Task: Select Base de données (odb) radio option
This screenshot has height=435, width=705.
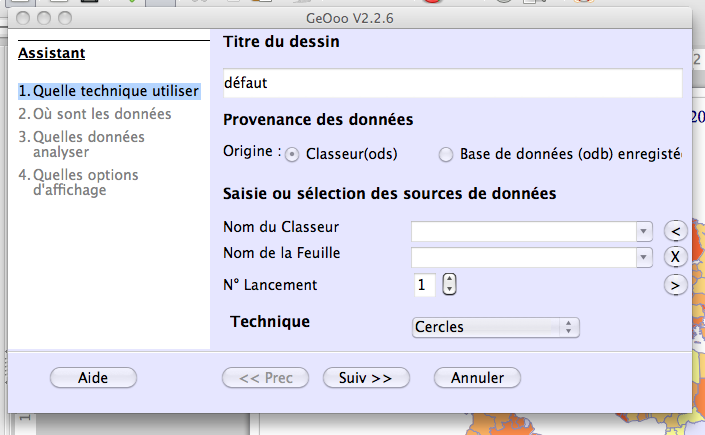Action: pos(446,155)
